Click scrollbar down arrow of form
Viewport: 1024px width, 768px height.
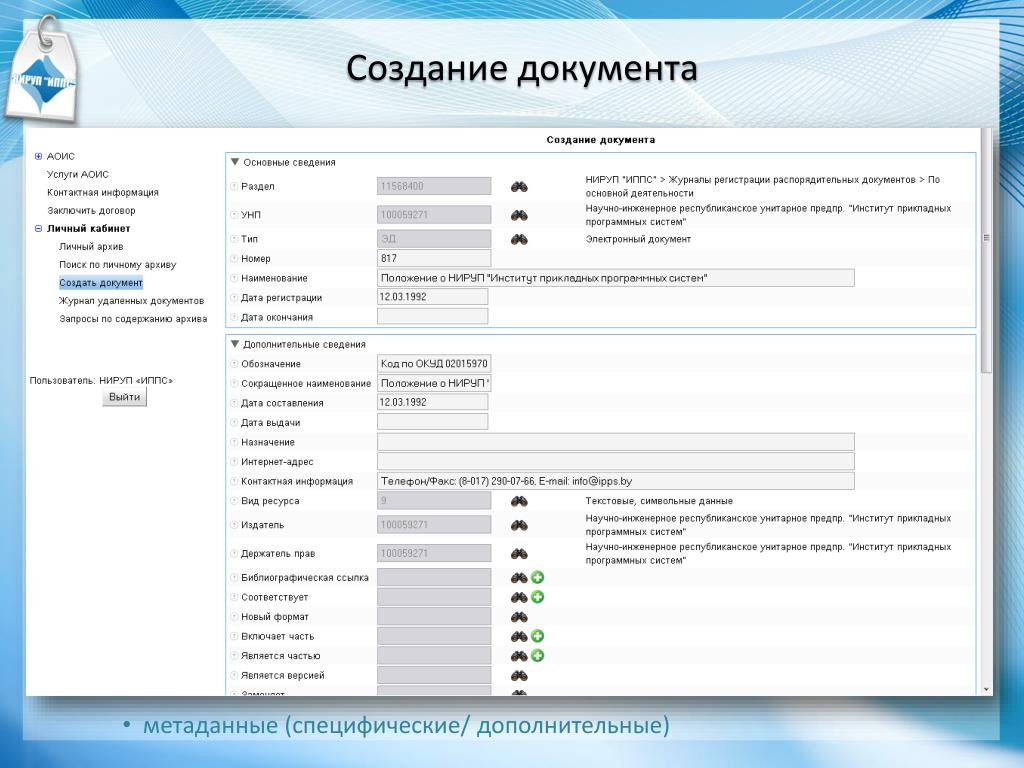click(986, 689)
